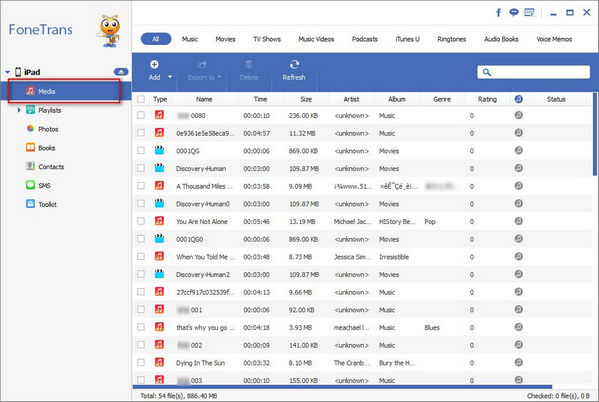Screen dimensions: 599x402
Task: Click the sync column header icon
Action: (518, 99)
